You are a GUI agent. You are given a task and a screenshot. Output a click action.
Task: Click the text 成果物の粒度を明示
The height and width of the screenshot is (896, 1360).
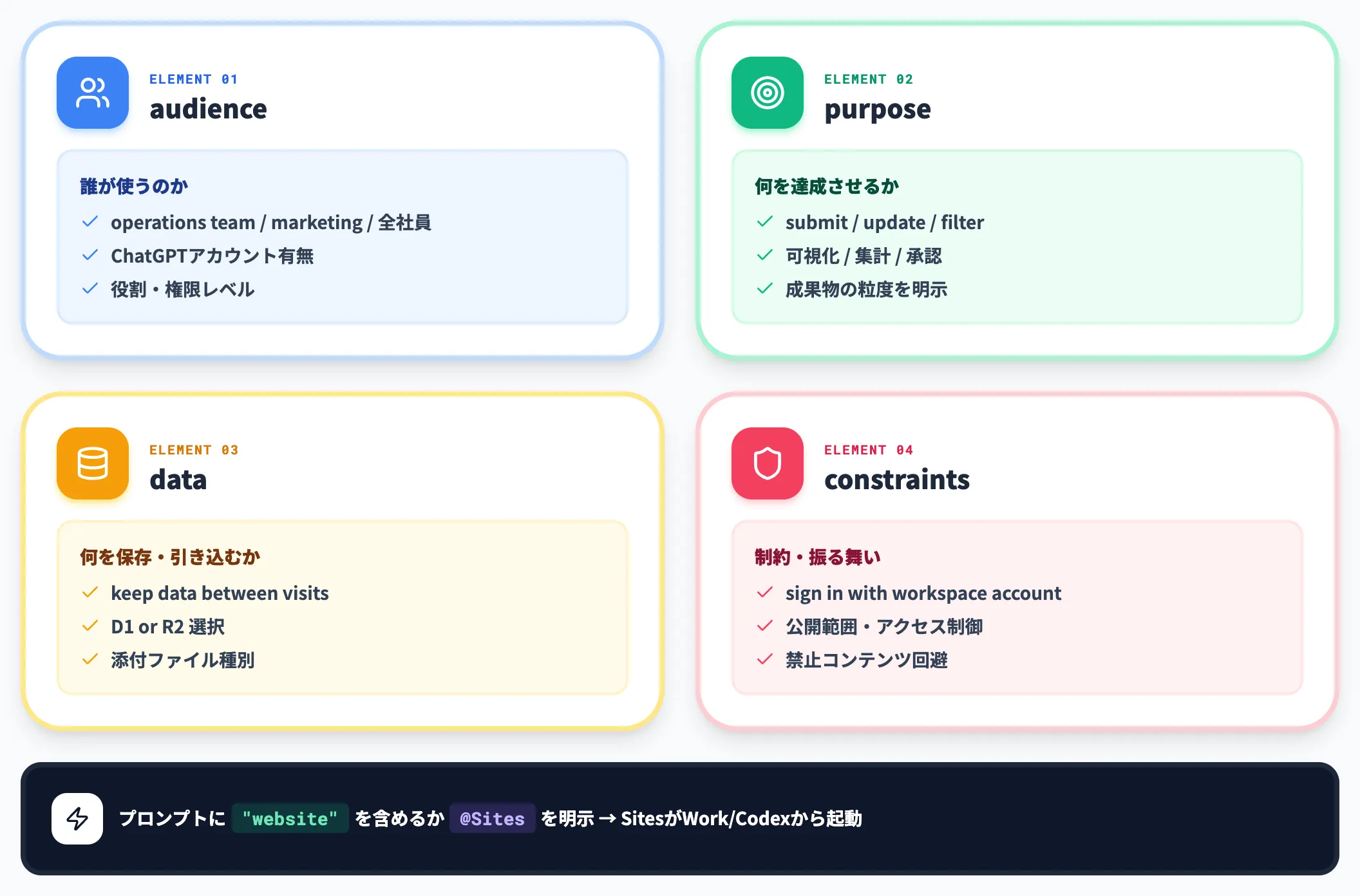click(x=867, y=290)
